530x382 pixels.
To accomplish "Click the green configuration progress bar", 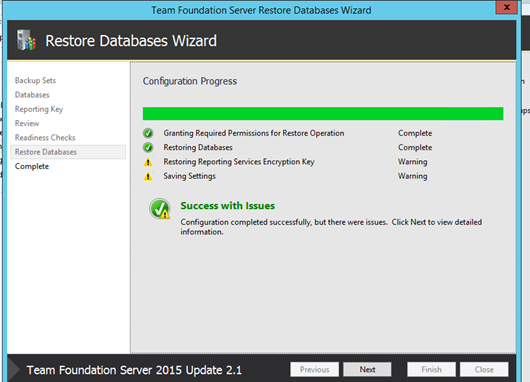I will pos(323,114).
